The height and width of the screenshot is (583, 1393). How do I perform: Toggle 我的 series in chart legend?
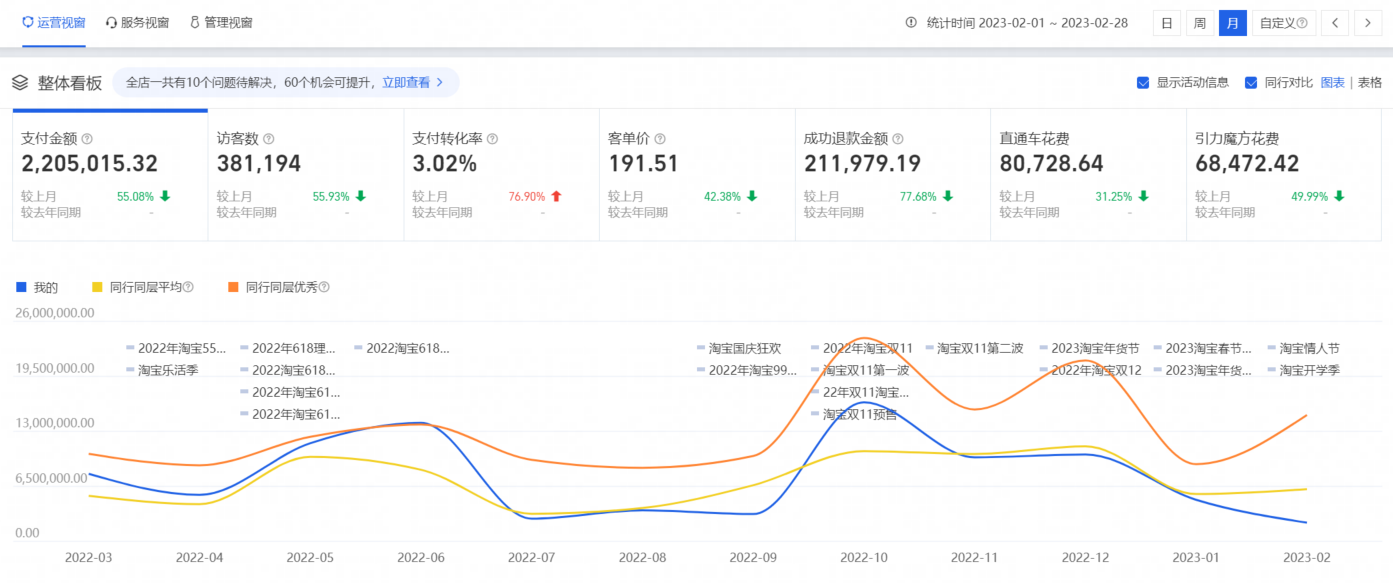tap(38, 288)
